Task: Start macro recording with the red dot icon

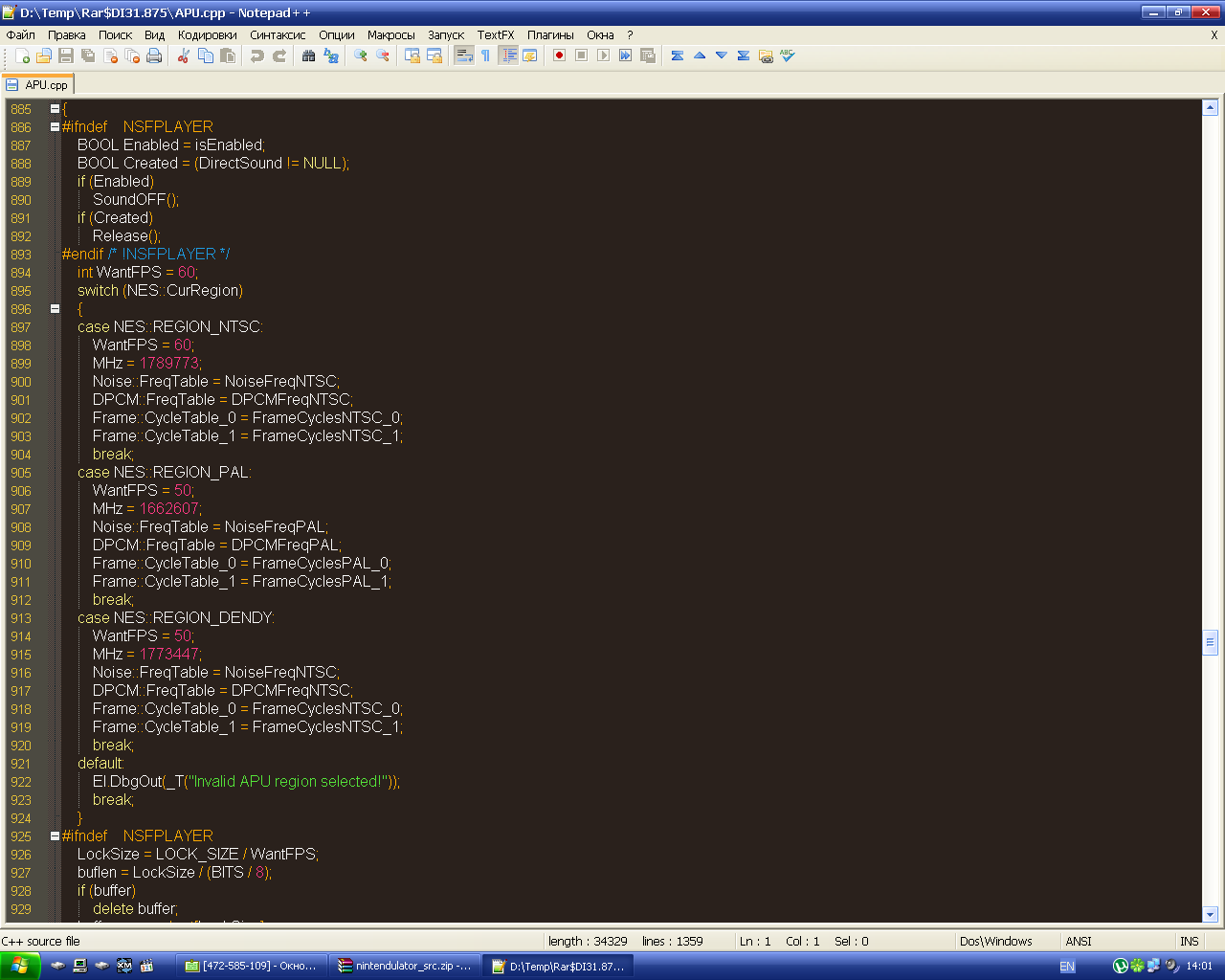Action: pyautogui.click(x=559, y=56)
